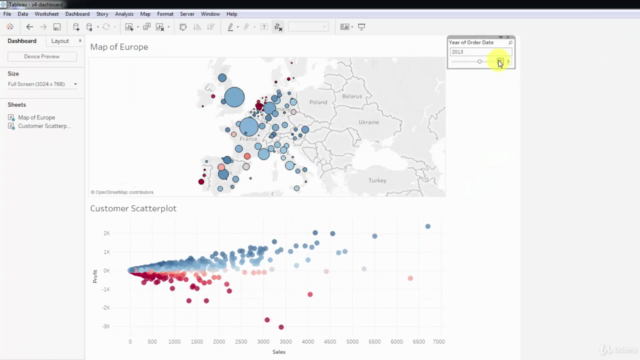Click the Tableau start page logo icon
640x360 pixels.
(10, 27)
